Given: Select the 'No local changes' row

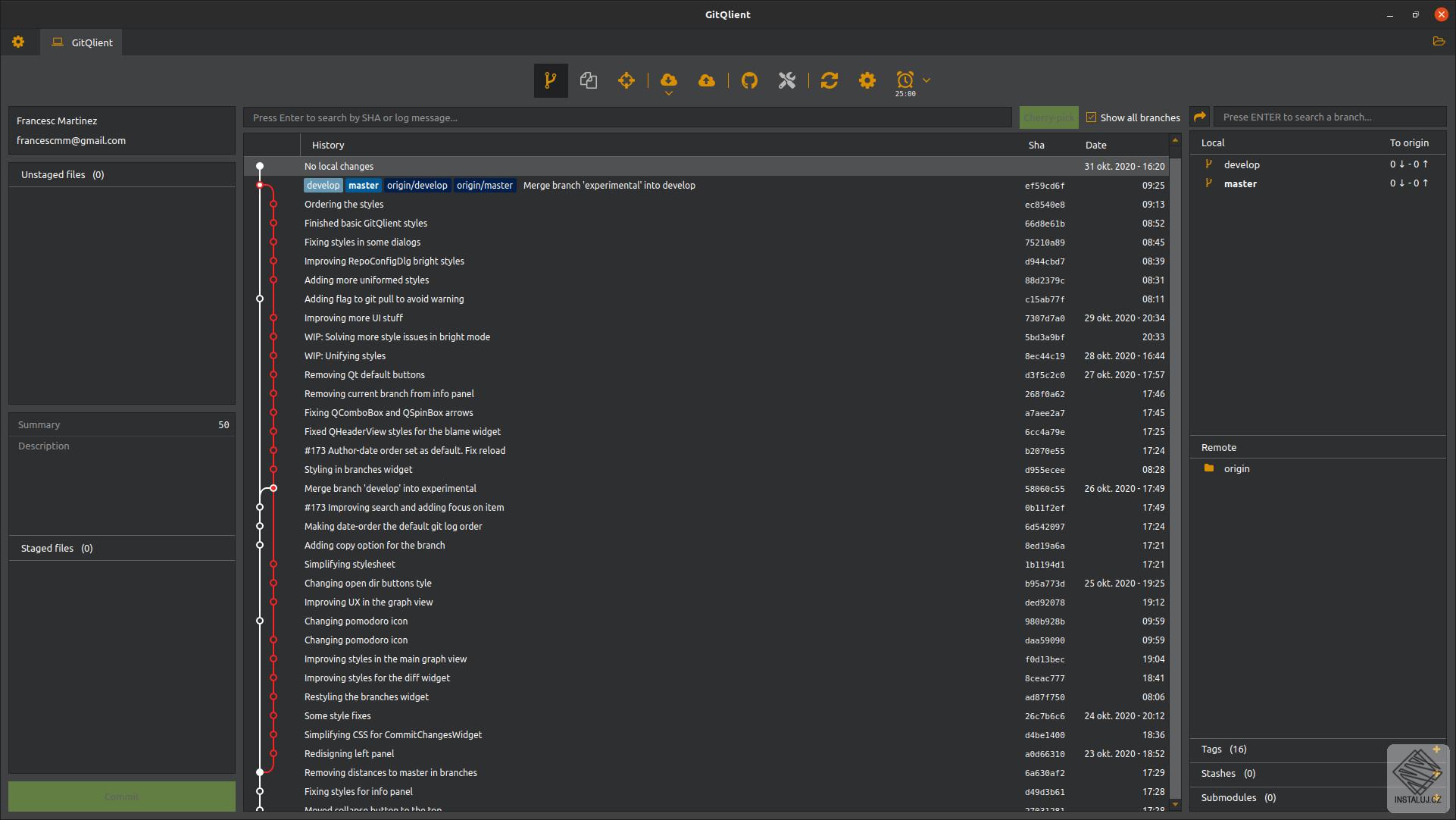Looking at the screenshot, I should click(x=706, y=166).
